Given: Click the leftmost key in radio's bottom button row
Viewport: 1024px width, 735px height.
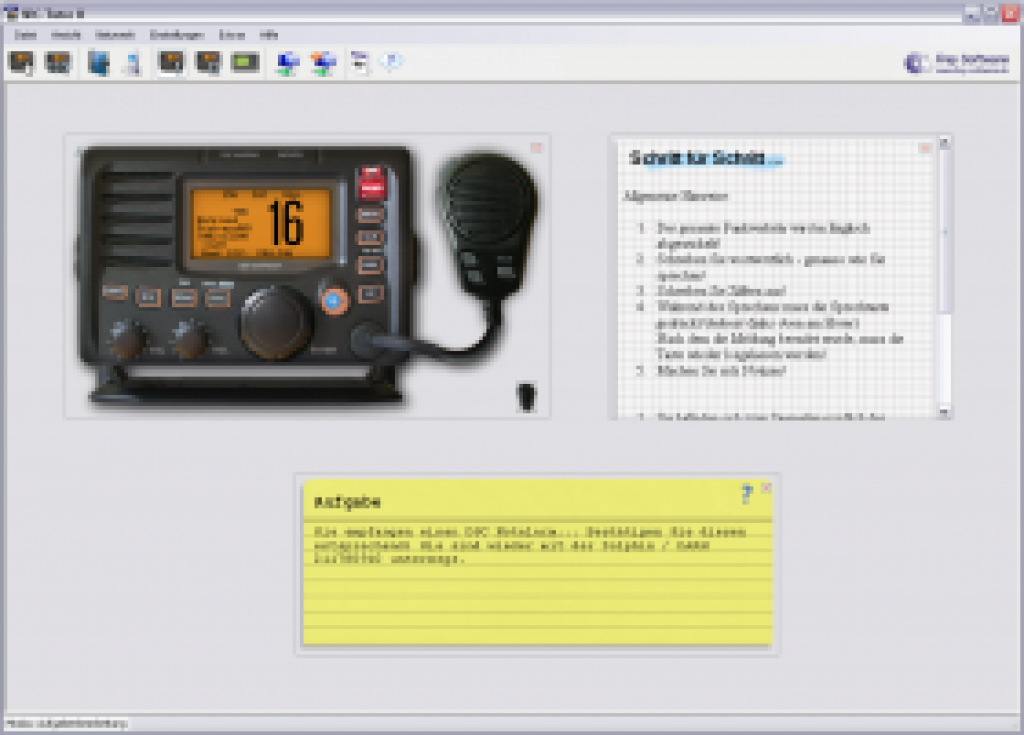Looking at the screenshot, I should pos(115,292).
